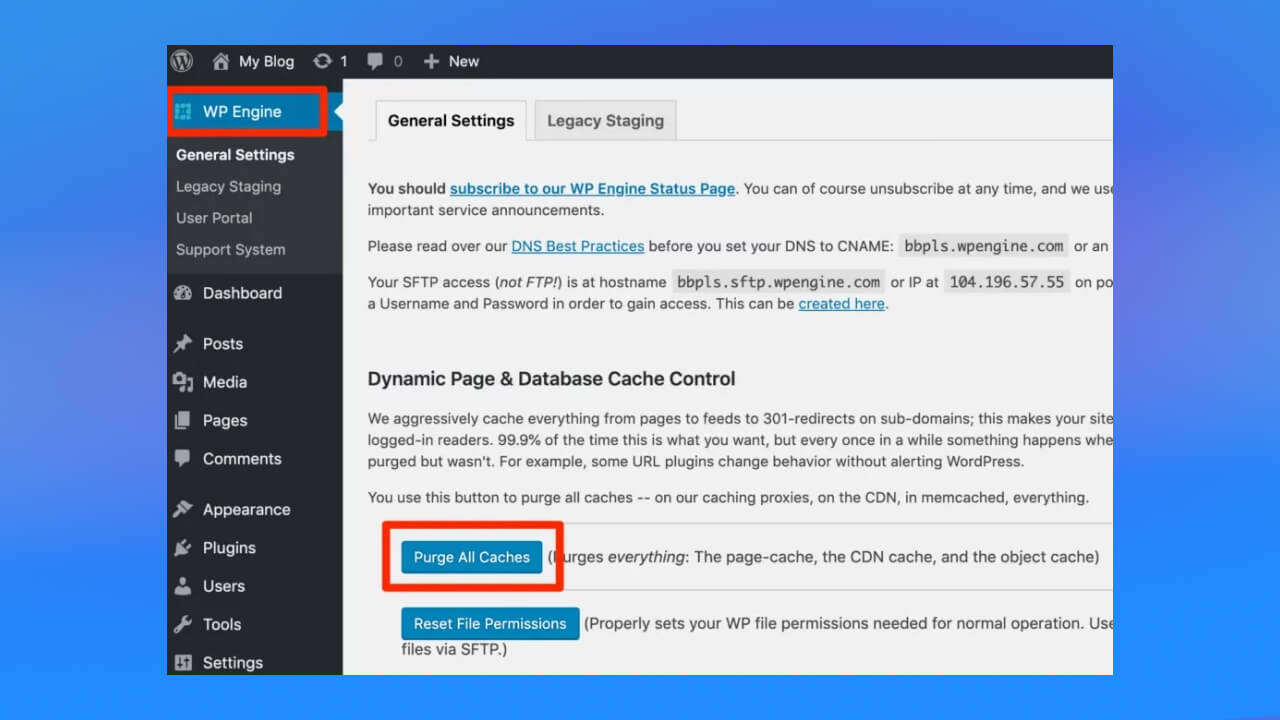The width and height of the screenshot is (1280, 720).
Task: Click the home icon beside My Blog
Action: coord(221,61)
